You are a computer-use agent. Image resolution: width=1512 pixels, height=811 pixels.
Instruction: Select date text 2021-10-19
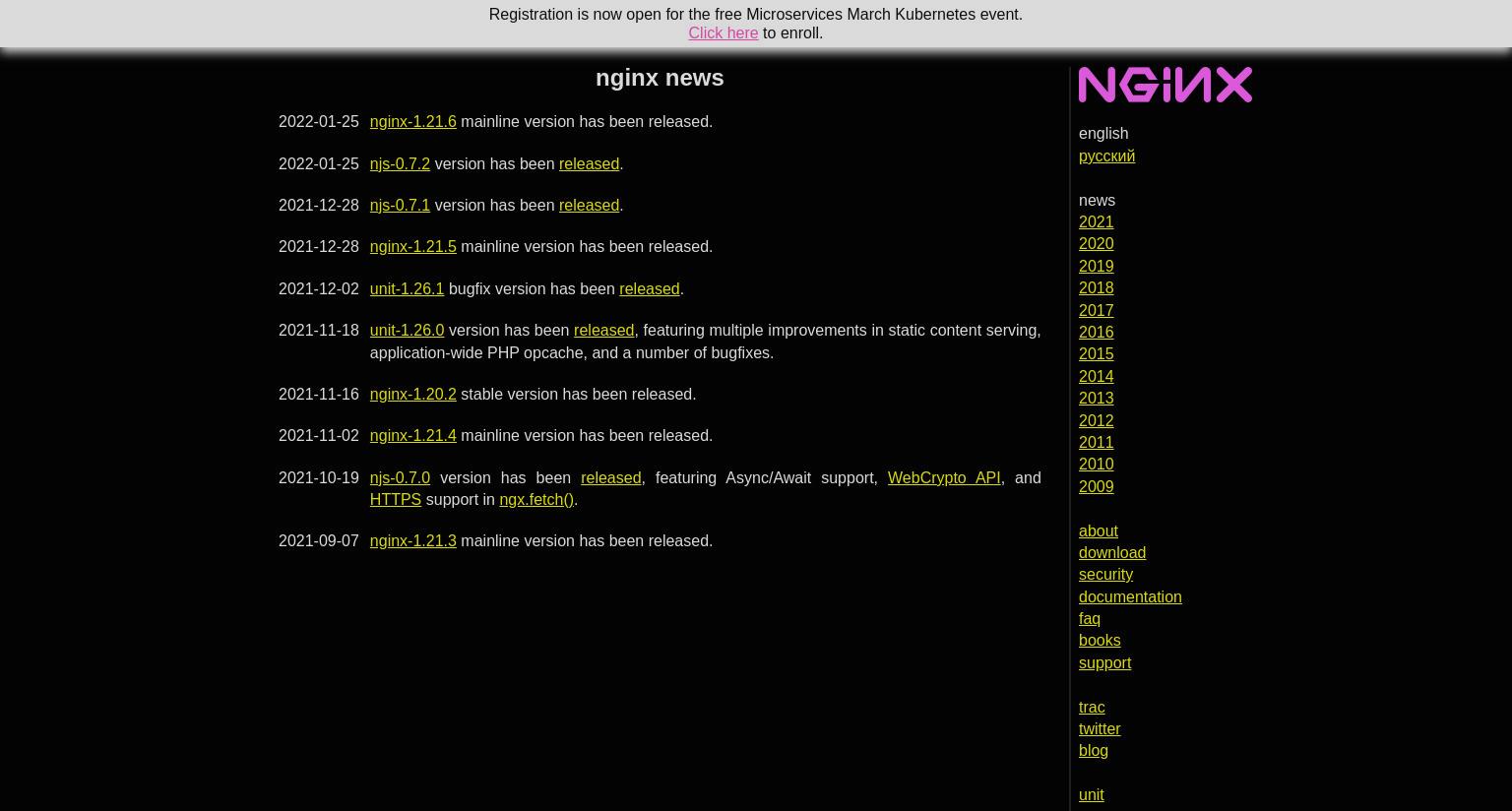click(x=318, y=477)
